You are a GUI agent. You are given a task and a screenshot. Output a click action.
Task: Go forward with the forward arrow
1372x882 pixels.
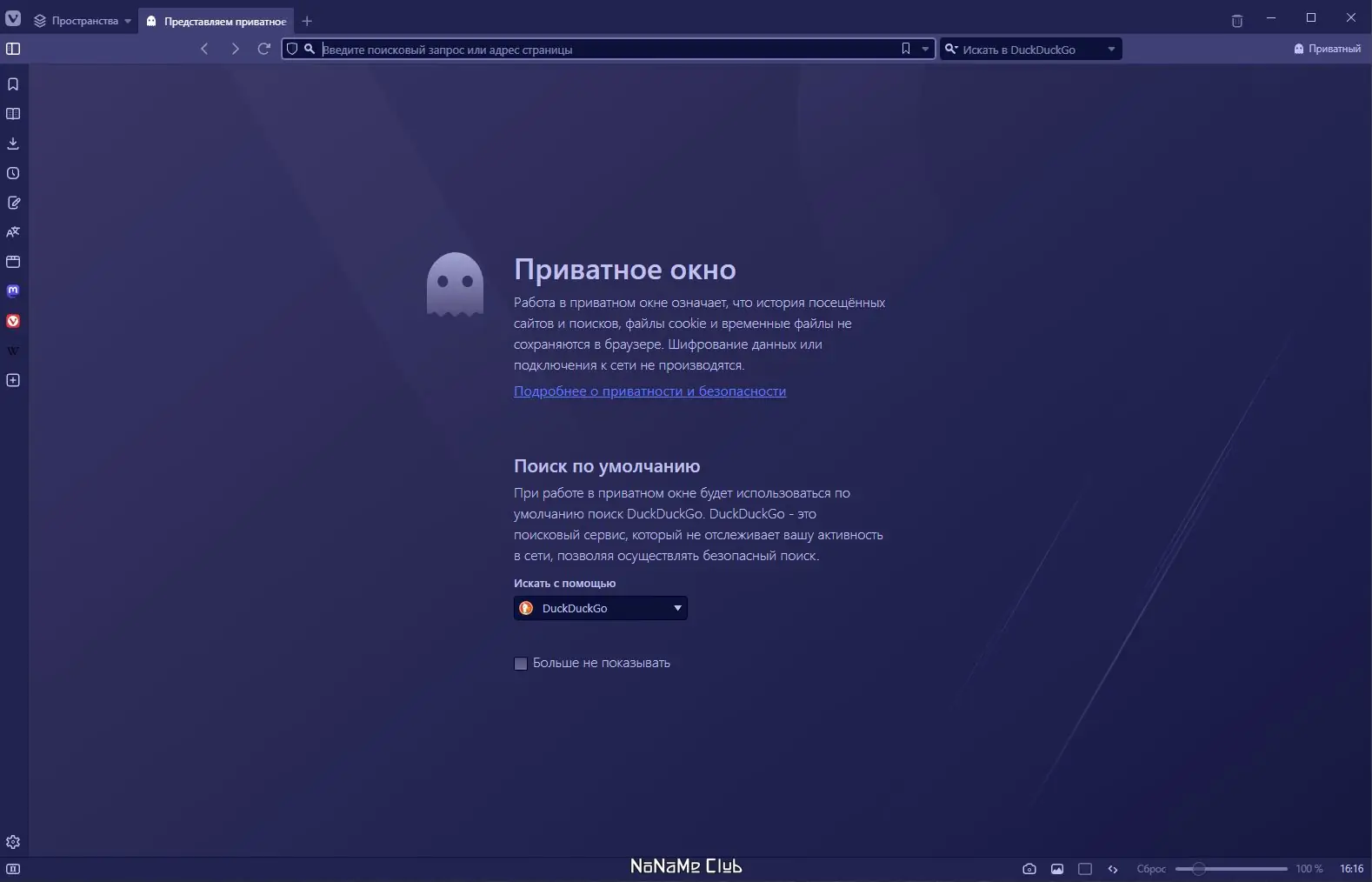235,49
